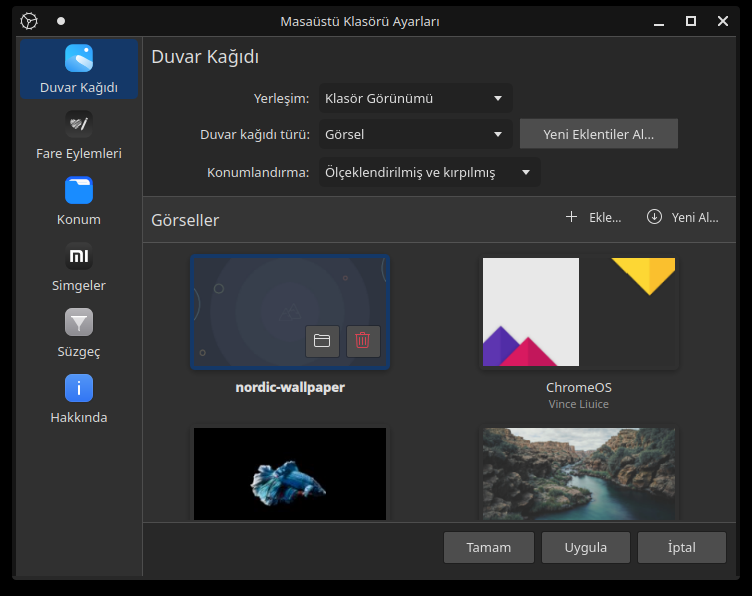The width and height of the screenshot is (752, 596).
Task: Toggle the pin dot in the title bar
Action: tap(61, 21)
